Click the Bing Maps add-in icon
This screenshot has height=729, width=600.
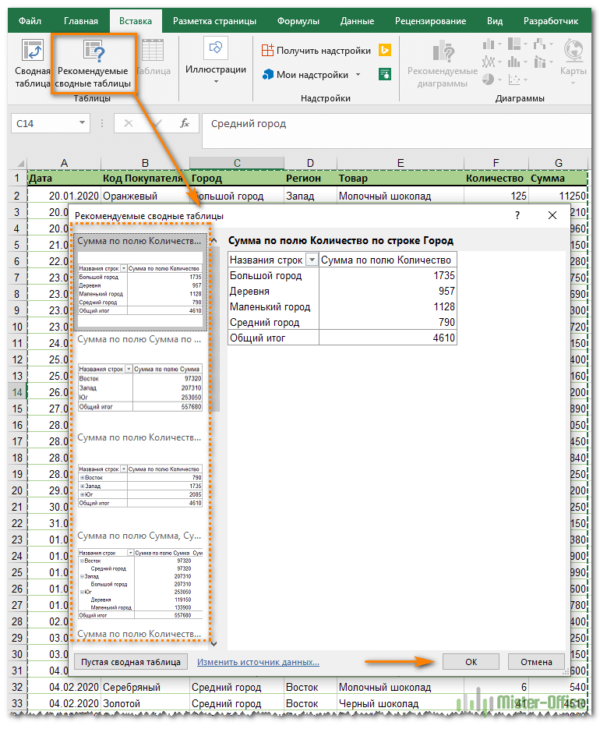point(385,50)
